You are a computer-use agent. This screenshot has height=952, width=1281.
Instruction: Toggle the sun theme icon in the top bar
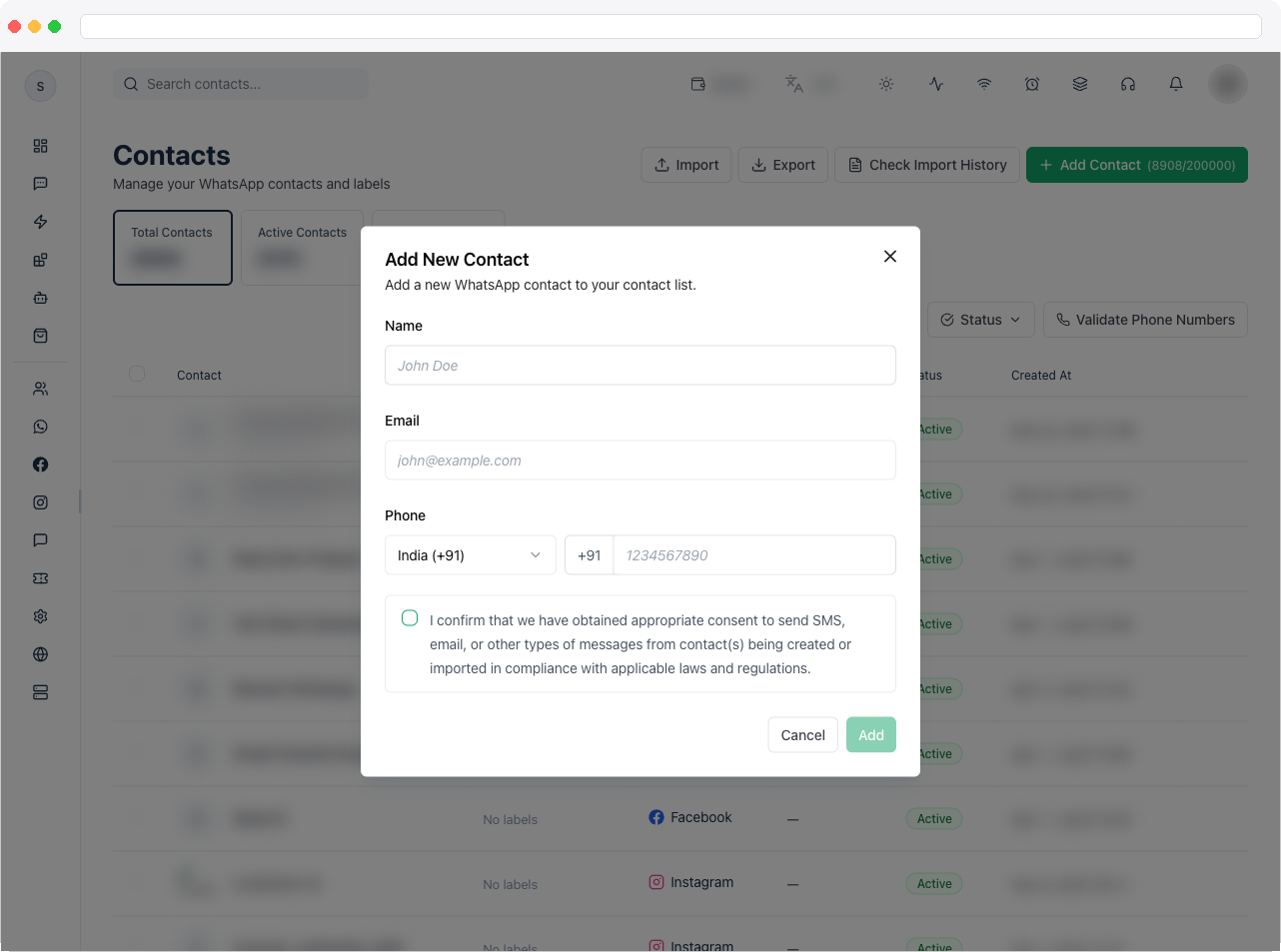(x=886, y=84)
